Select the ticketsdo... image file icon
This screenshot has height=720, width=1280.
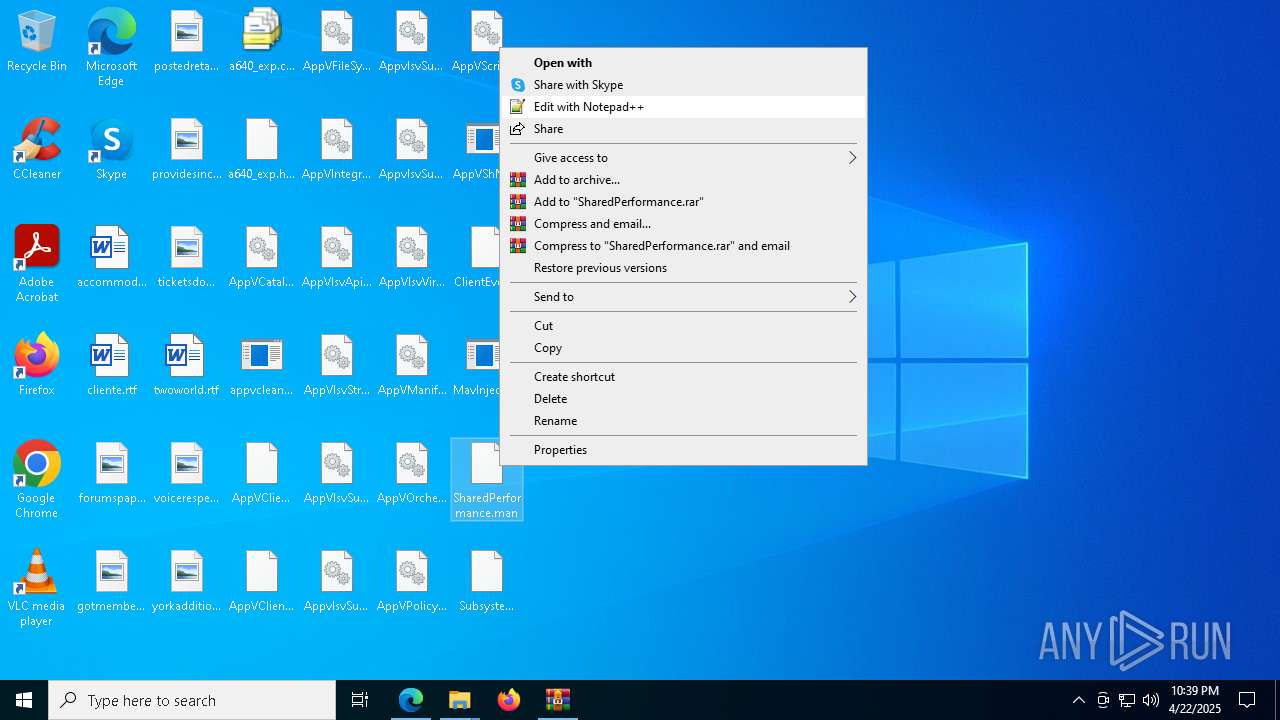(x=186, y=258)
